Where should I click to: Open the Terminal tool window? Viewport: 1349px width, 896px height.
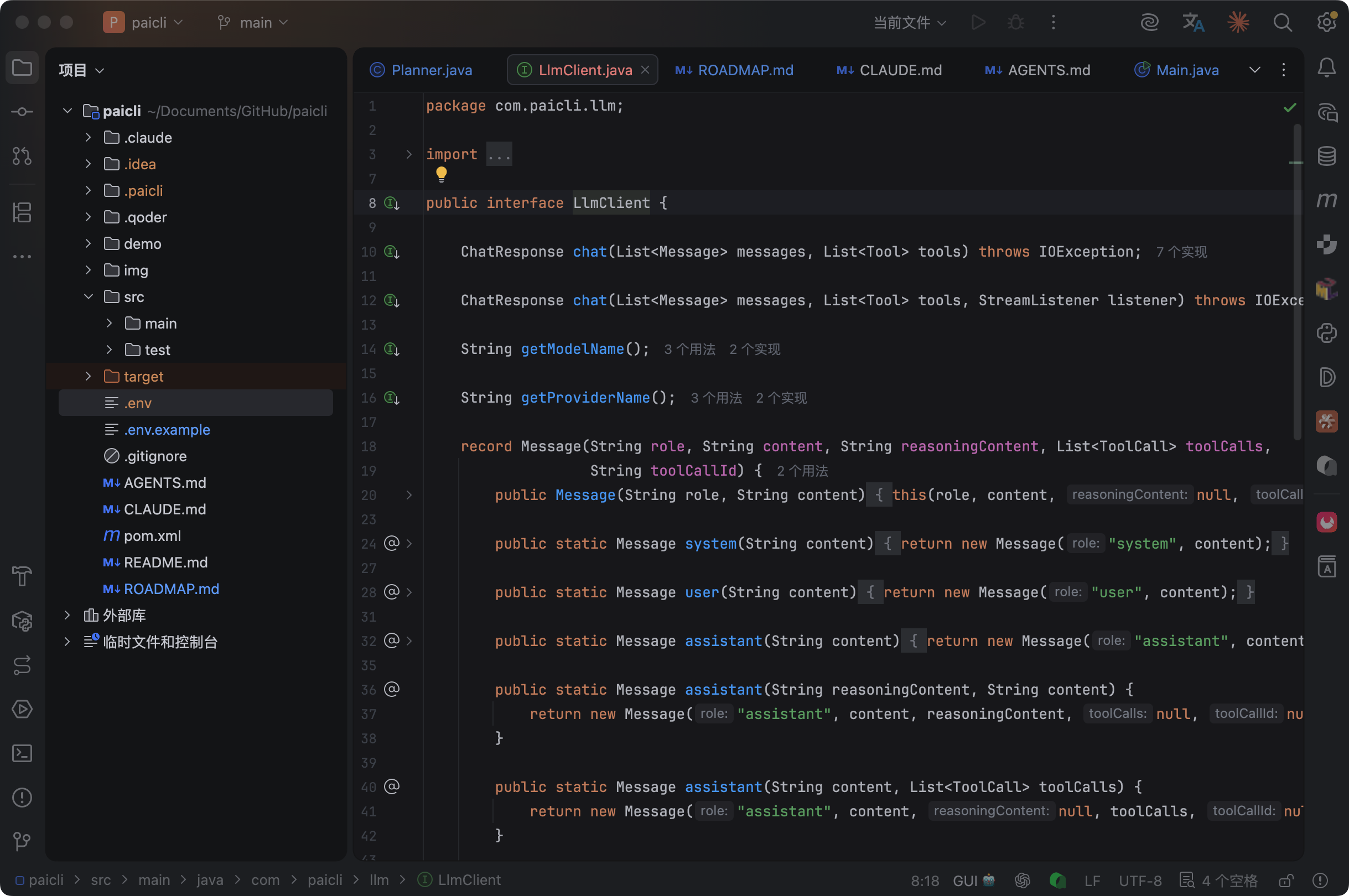tap(22, 753)
